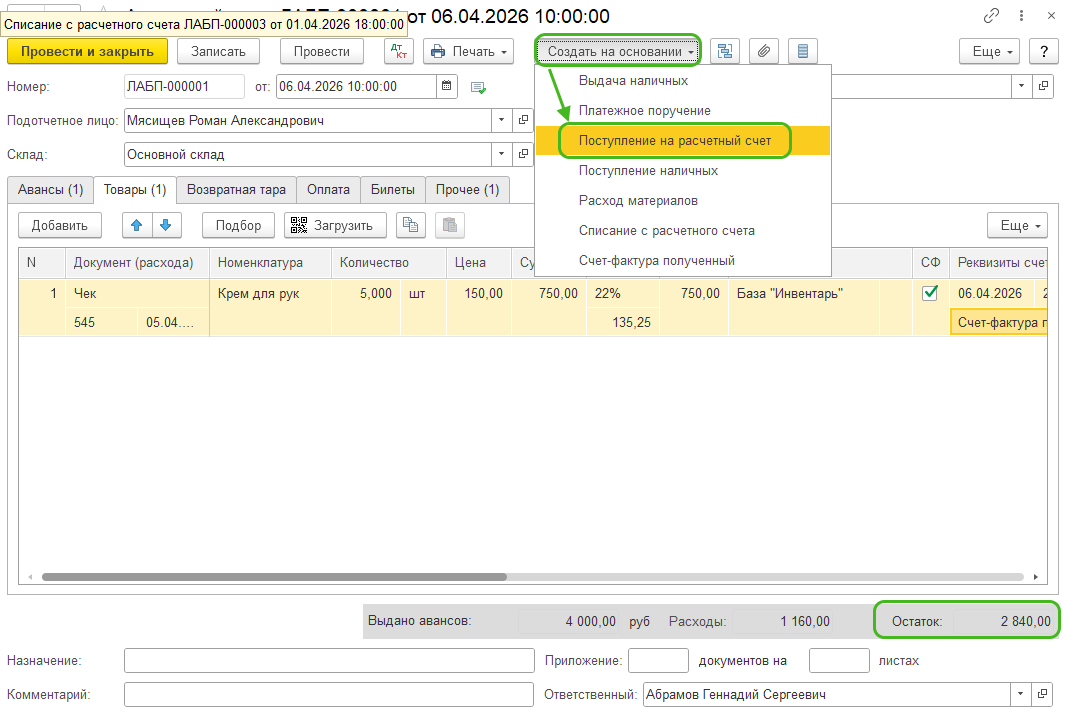Expand the Склад dropdown arrow
The image size is (1067, 716).
coord(502,154)
